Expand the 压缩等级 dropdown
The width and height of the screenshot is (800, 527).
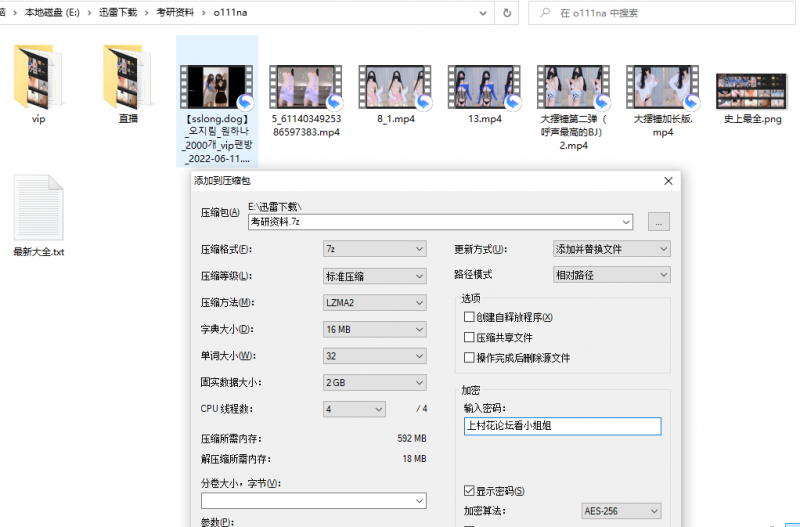tap(375, 276)
